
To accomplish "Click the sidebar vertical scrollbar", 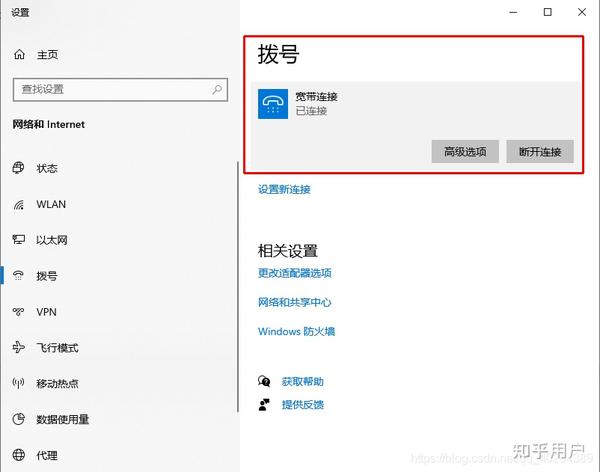I will coord(238,287).
